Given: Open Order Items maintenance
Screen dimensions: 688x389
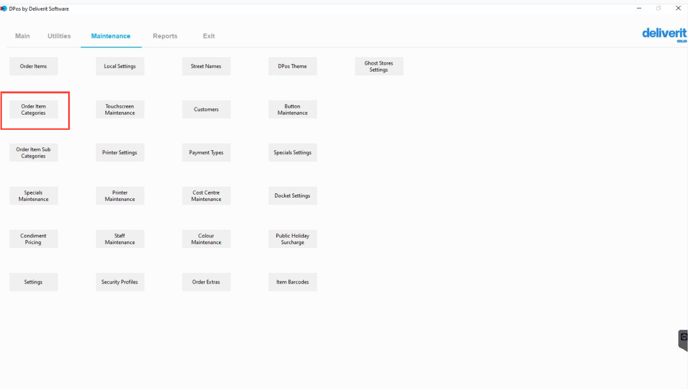Looking at the screenshot, I should click(33, 66).
